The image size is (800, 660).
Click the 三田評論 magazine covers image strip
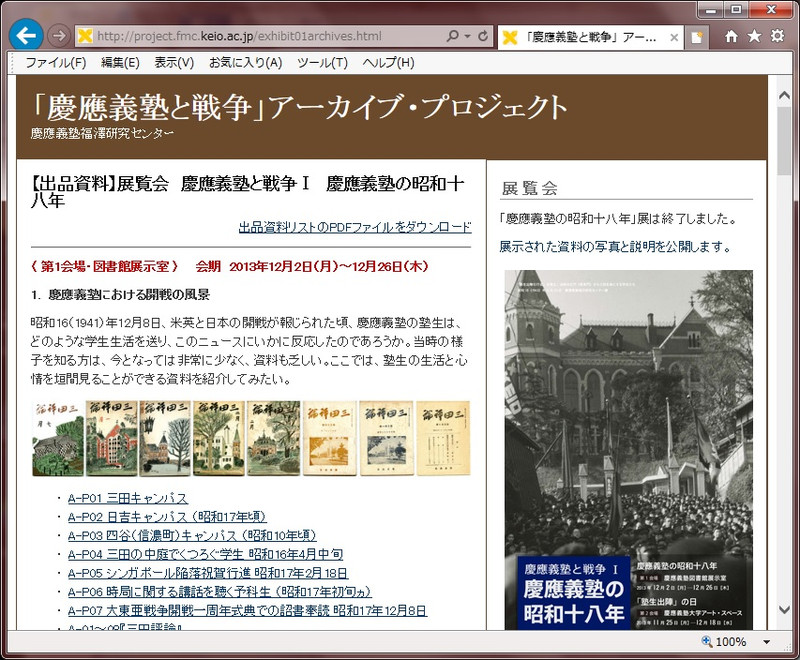coord(251,439)
